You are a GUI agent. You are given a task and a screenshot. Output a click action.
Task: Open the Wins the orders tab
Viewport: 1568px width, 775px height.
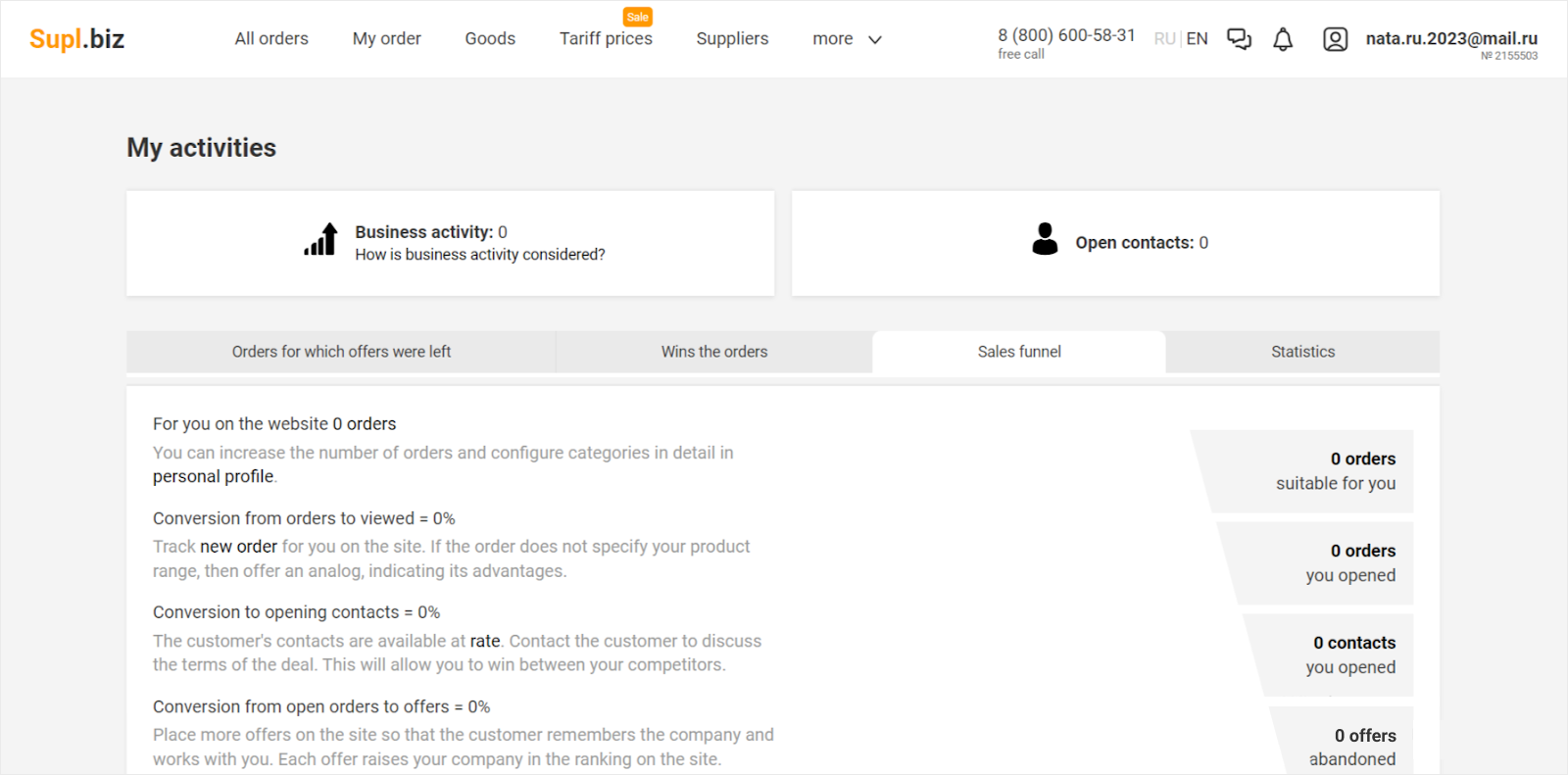pyautogui.click(x=713, y=352)
